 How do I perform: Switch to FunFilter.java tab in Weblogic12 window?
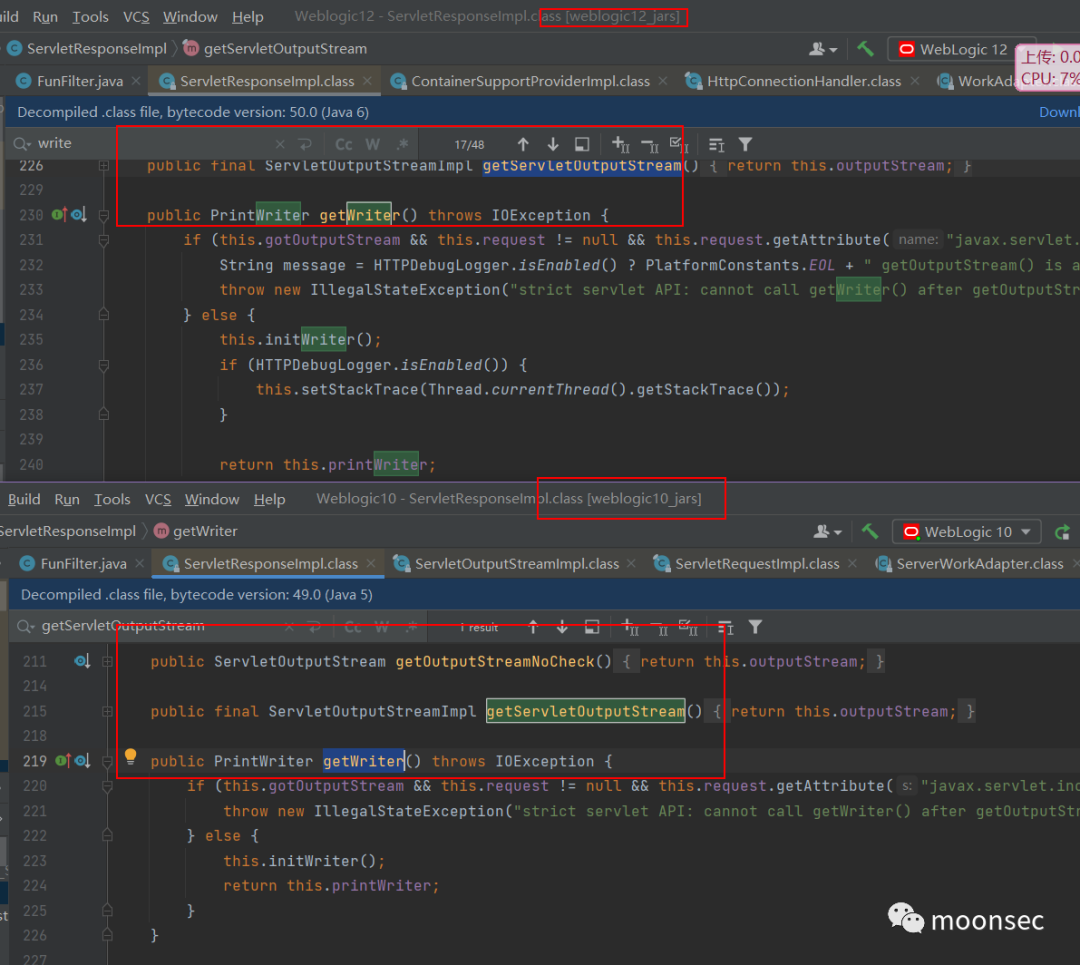(x=80, y=81)
